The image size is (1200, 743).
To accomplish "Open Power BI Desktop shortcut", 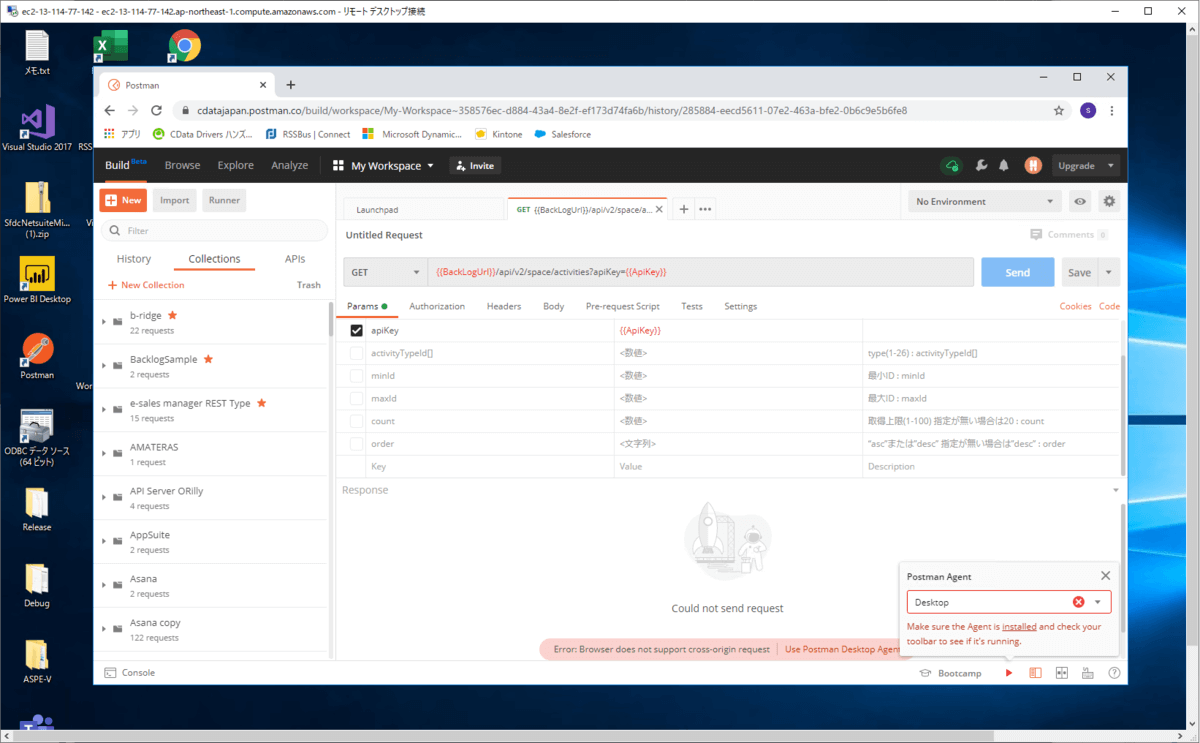I will [37, 280].
